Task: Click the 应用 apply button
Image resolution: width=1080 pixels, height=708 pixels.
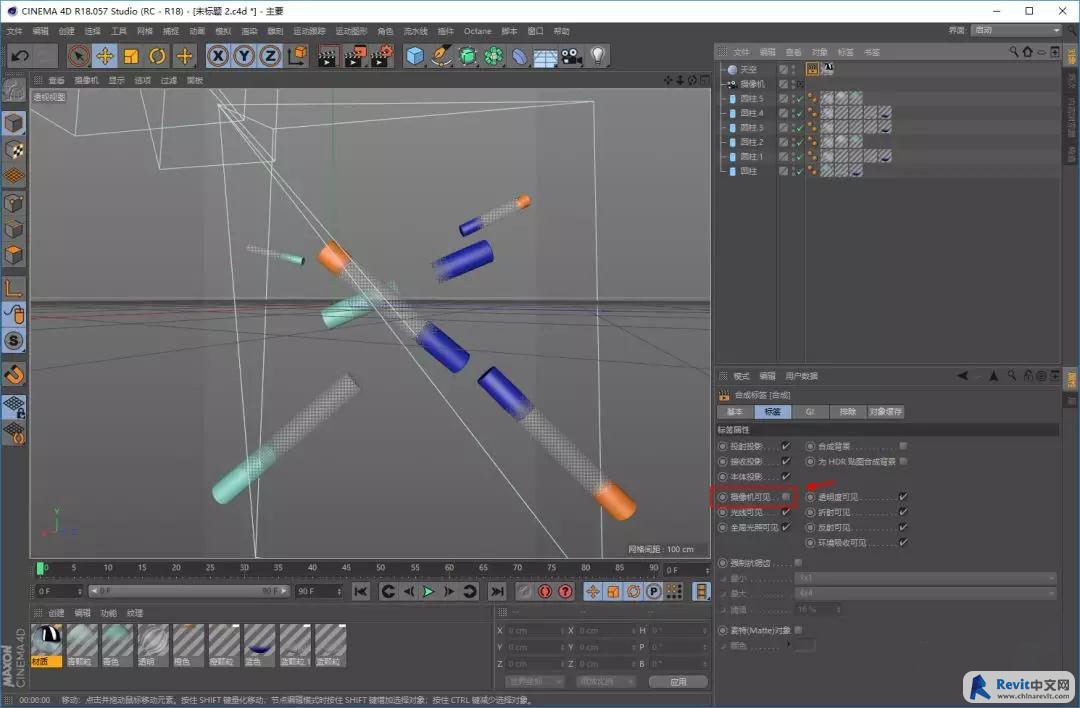Action: coord(678,681)
